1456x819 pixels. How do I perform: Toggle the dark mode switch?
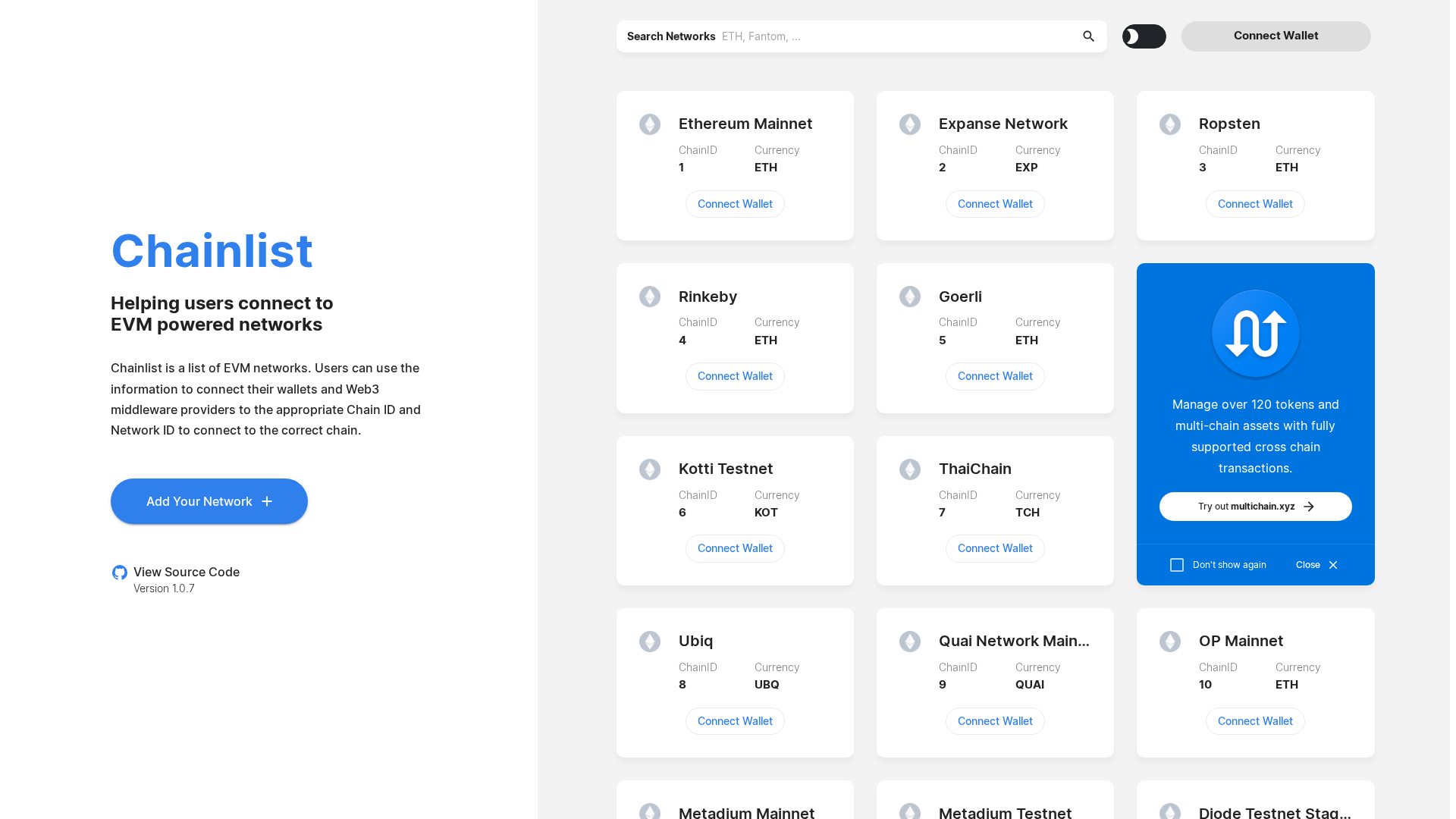click(x=1144, y=36)
